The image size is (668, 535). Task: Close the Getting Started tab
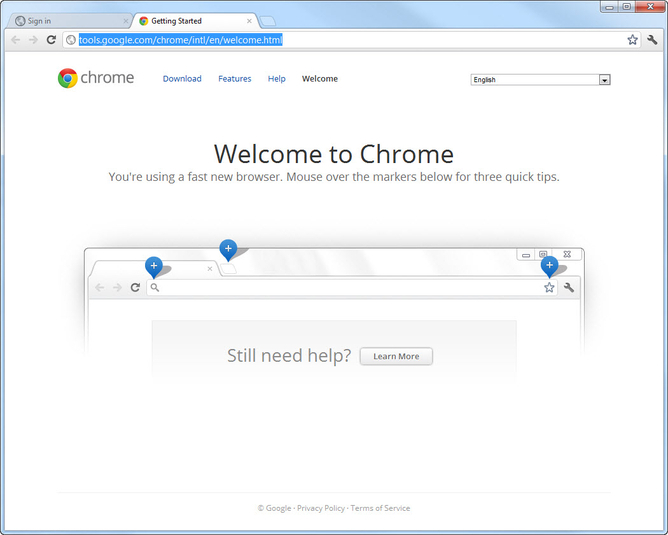point(249,21)
